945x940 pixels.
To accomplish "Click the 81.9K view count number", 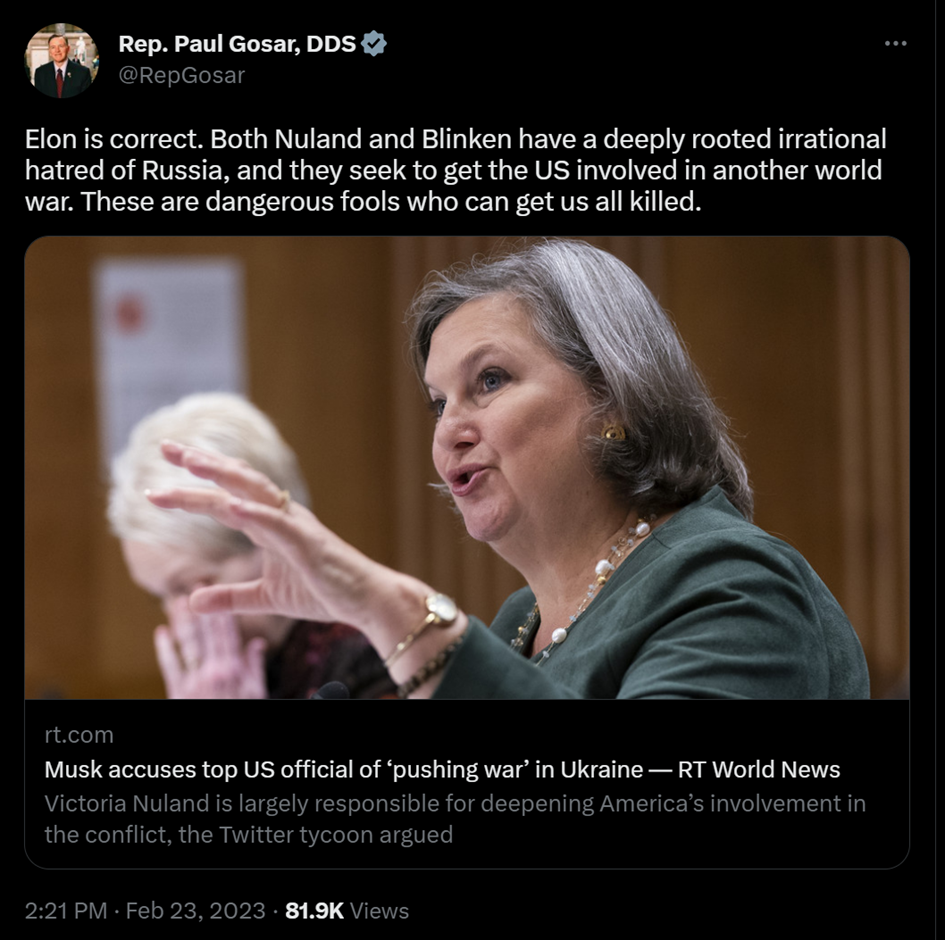I will pyautogui.click(x=314, y=911).
